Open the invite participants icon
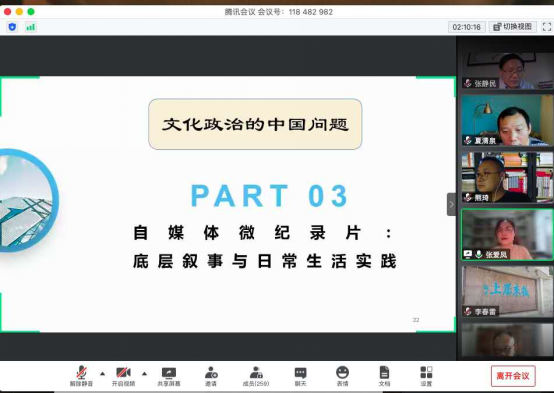 coord(211,376)
